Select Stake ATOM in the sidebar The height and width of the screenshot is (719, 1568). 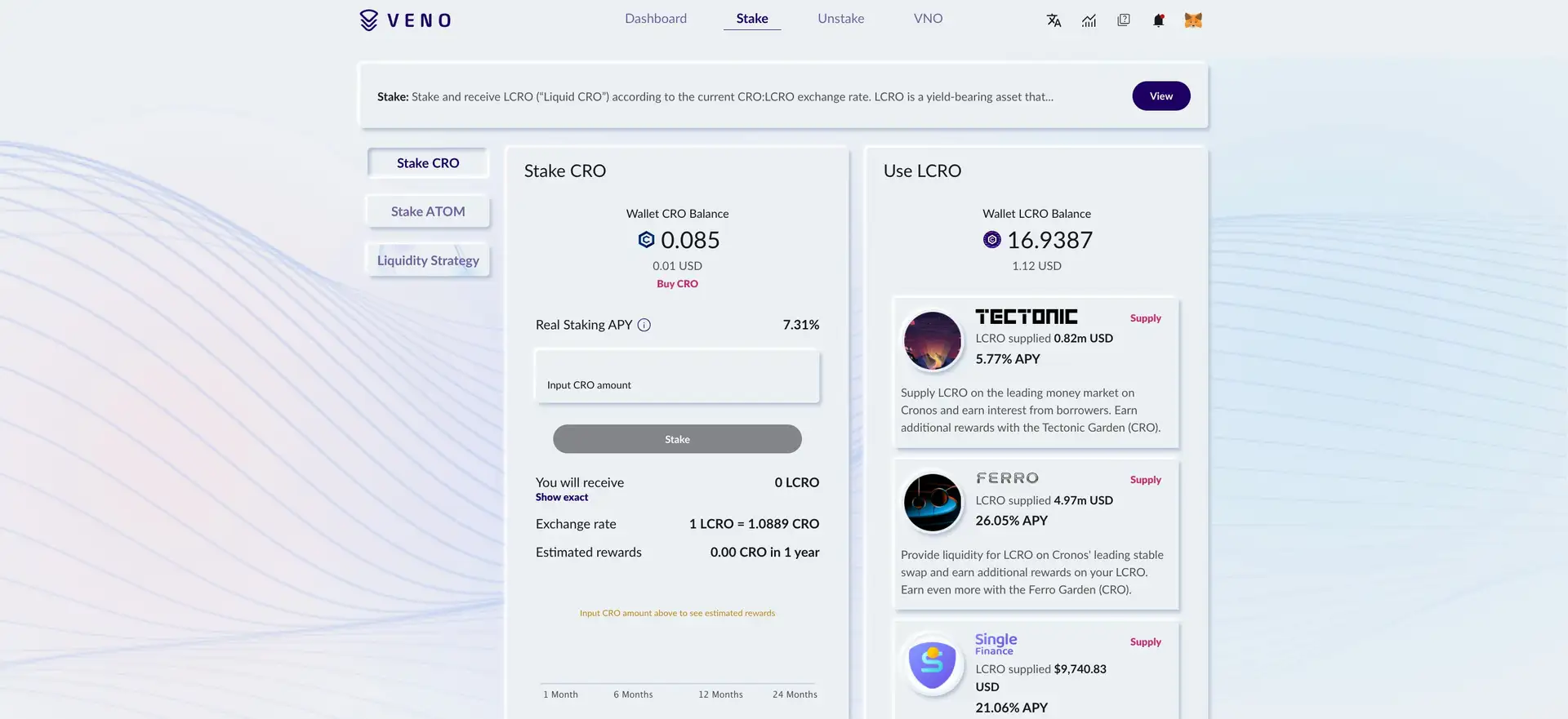(x=428, y=211)
